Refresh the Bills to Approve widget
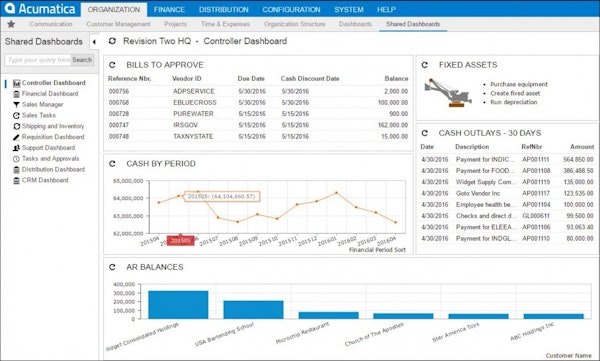This screenshot has width=600, height=361. coord(112,65)
